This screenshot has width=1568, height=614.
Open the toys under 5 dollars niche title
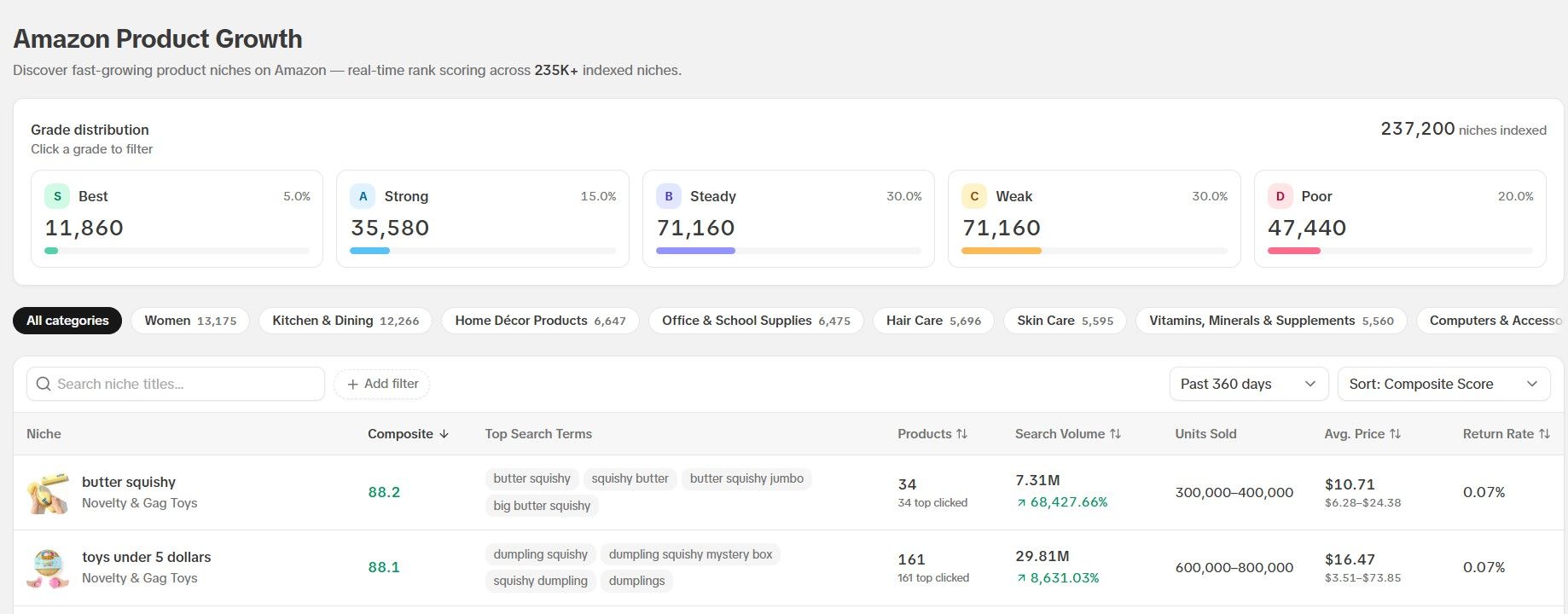(147, 557)
